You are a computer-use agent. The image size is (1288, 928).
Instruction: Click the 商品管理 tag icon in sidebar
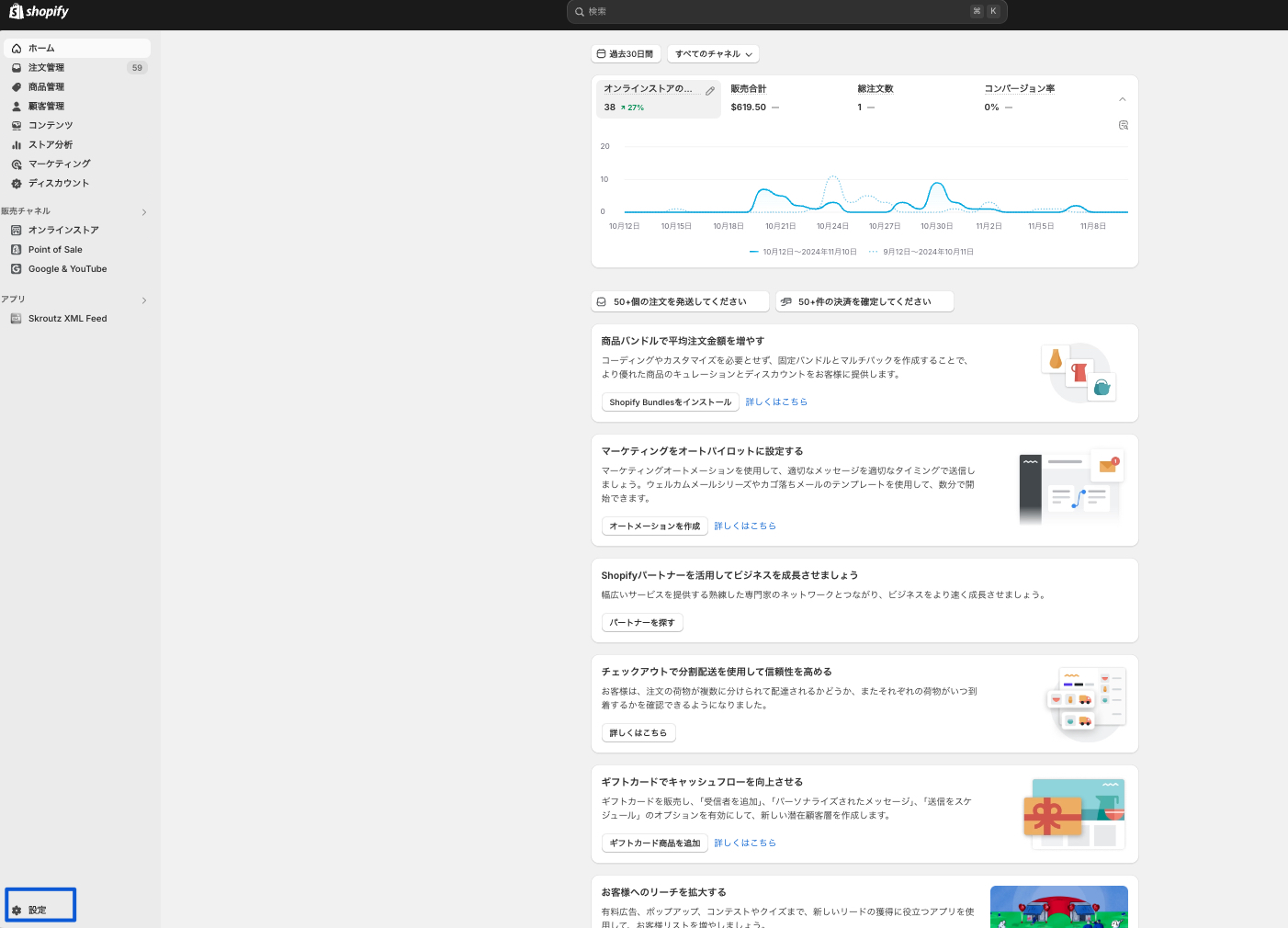[x=17, y=87]
